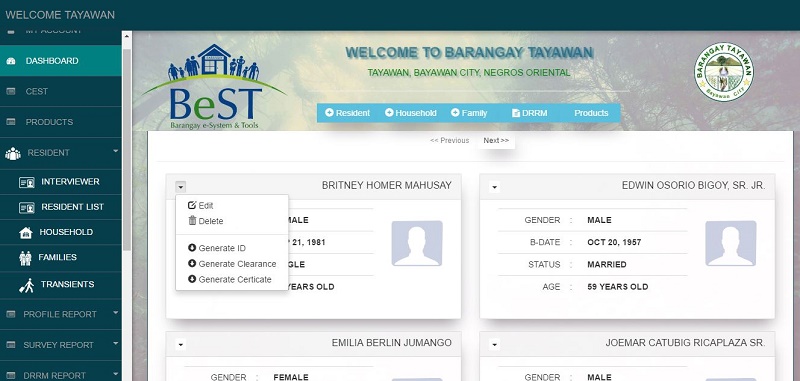Open dropdown on Emilia Berlin Jumango card
The width and height of the screenshot is (800, 381).
point(181,345)
